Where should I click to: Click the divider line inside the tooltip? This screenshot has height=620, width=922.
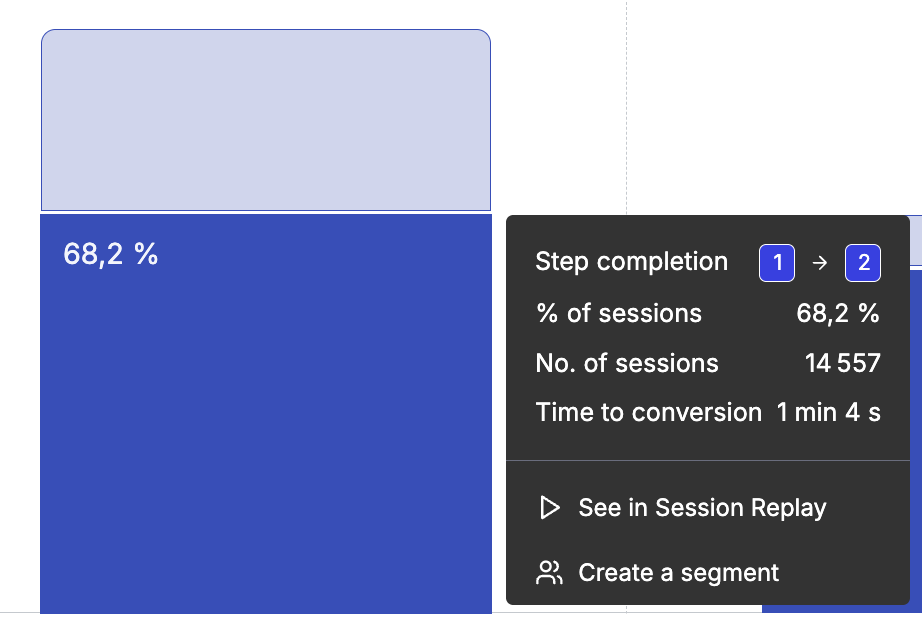click(708, 461)
